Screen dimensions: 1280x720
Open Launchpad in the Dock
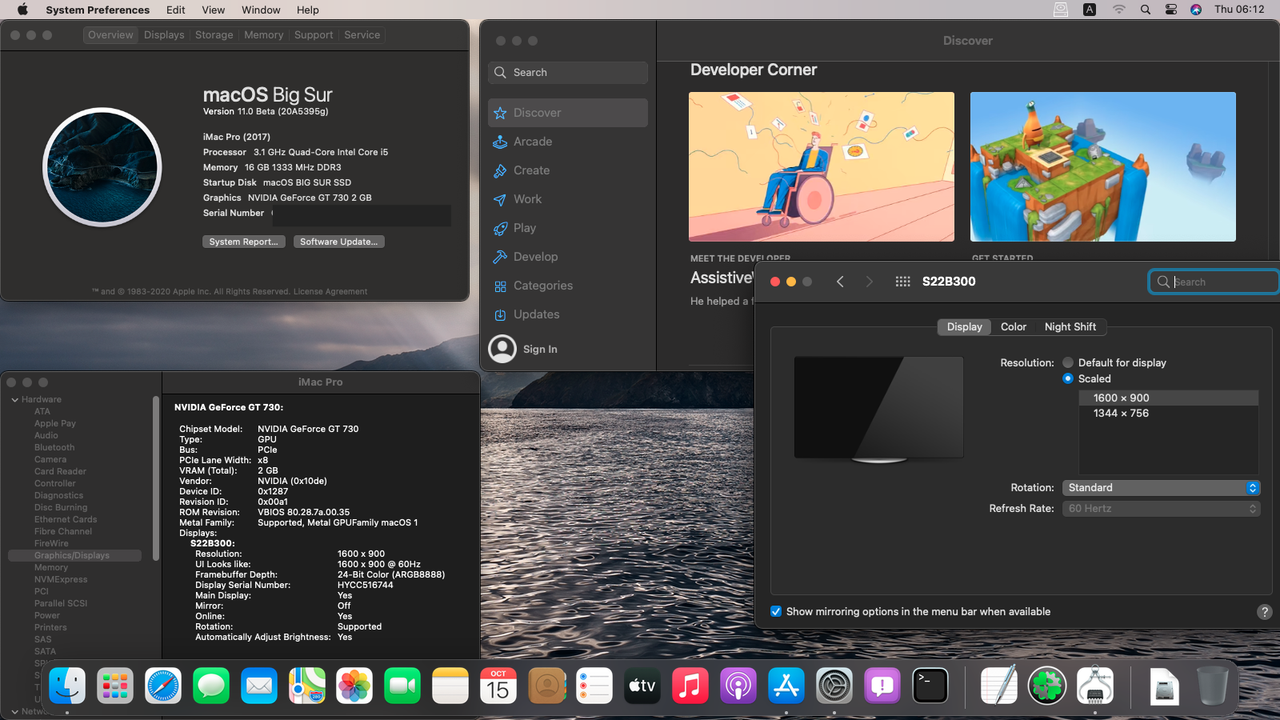[116, 686]
